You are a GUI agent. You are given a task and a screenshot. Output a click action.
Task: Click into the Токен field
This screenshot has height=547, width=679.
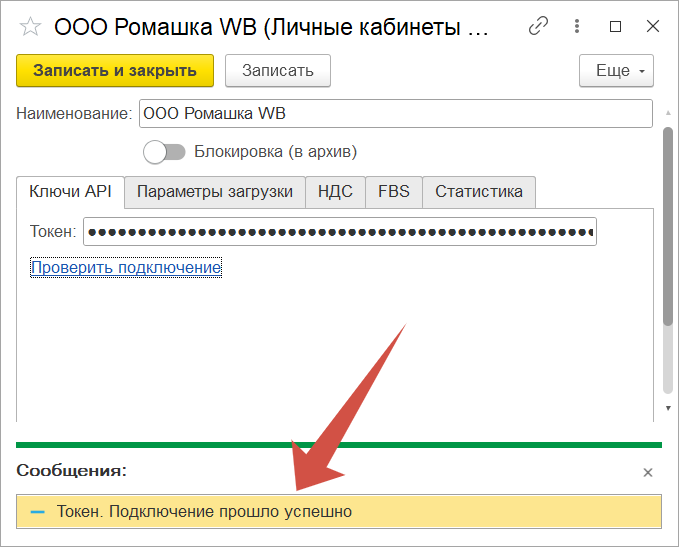[339, 232]
